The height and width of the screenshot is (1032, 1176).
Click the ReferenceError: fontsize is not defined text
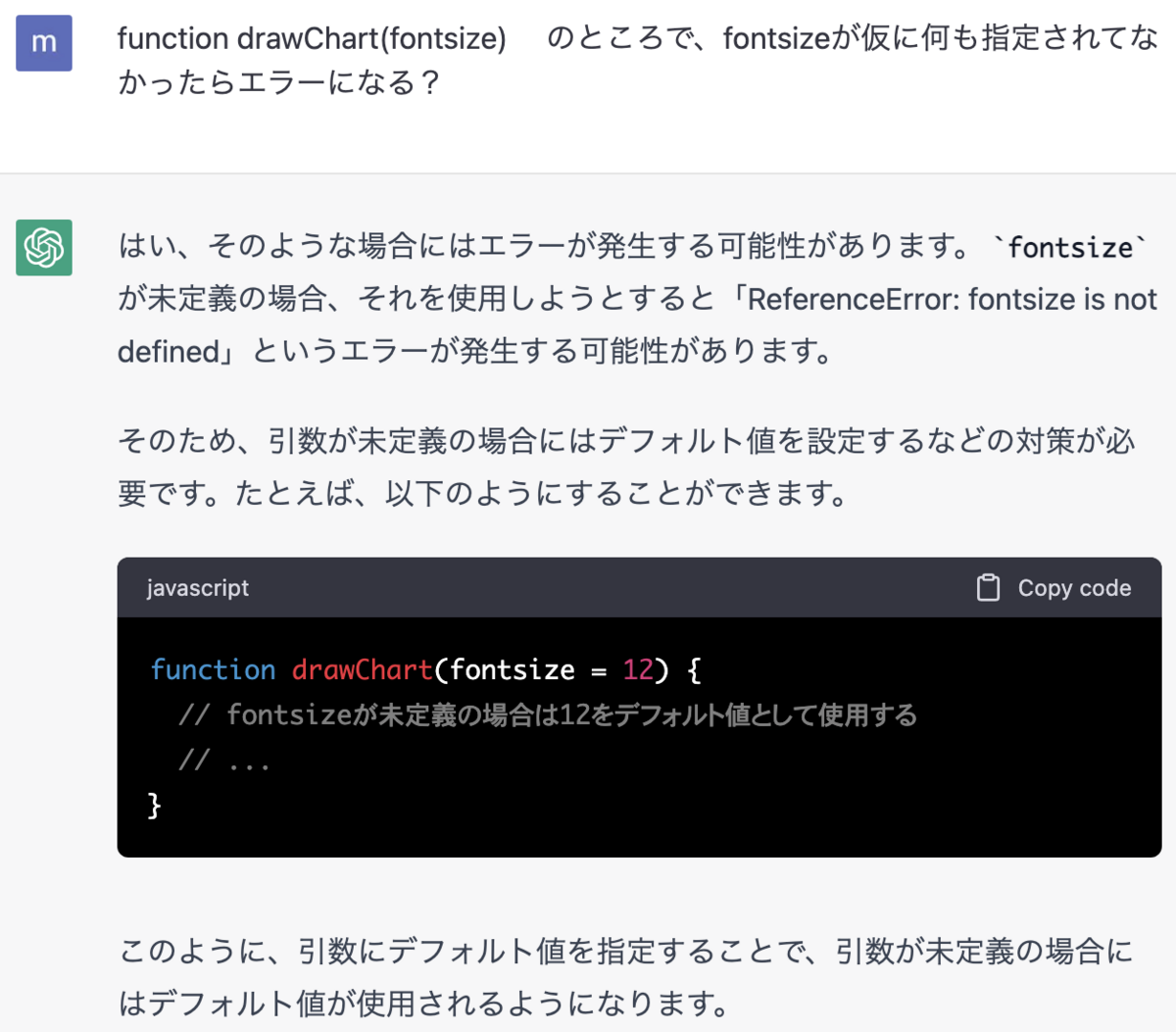(x=637, y=324)
